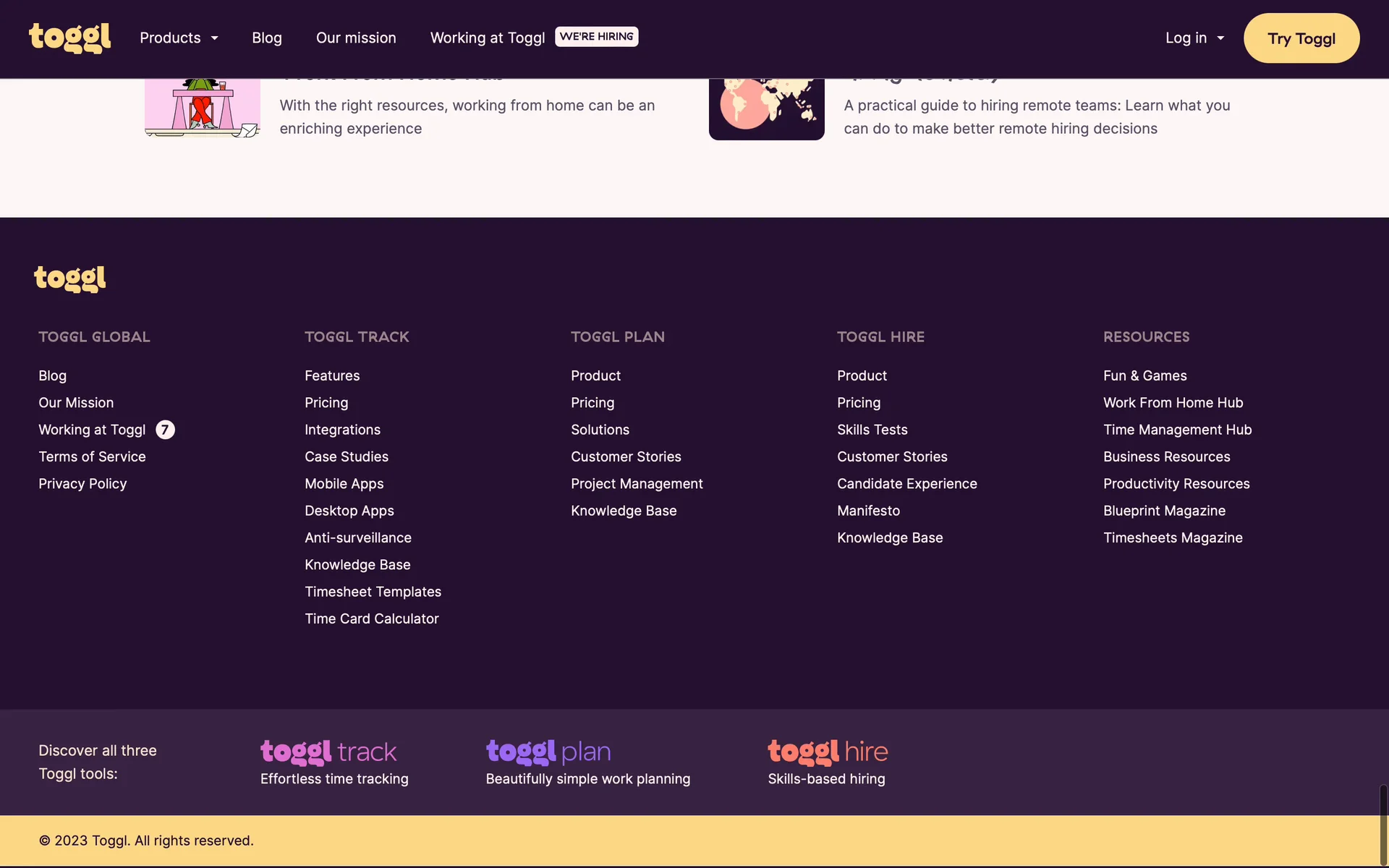Open the remote hiring globe thumbnail
This screenshot has height=868, width=1389.
766,109
